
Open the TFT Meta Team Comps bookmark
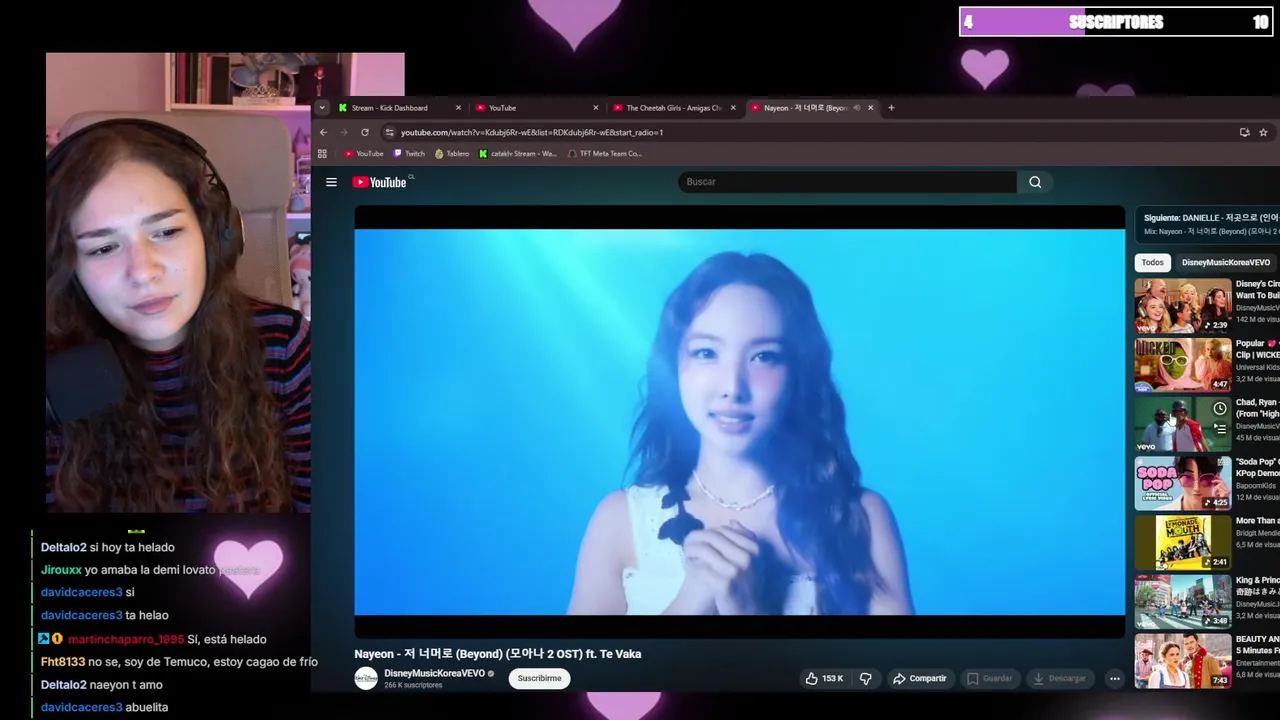(605, 154)
